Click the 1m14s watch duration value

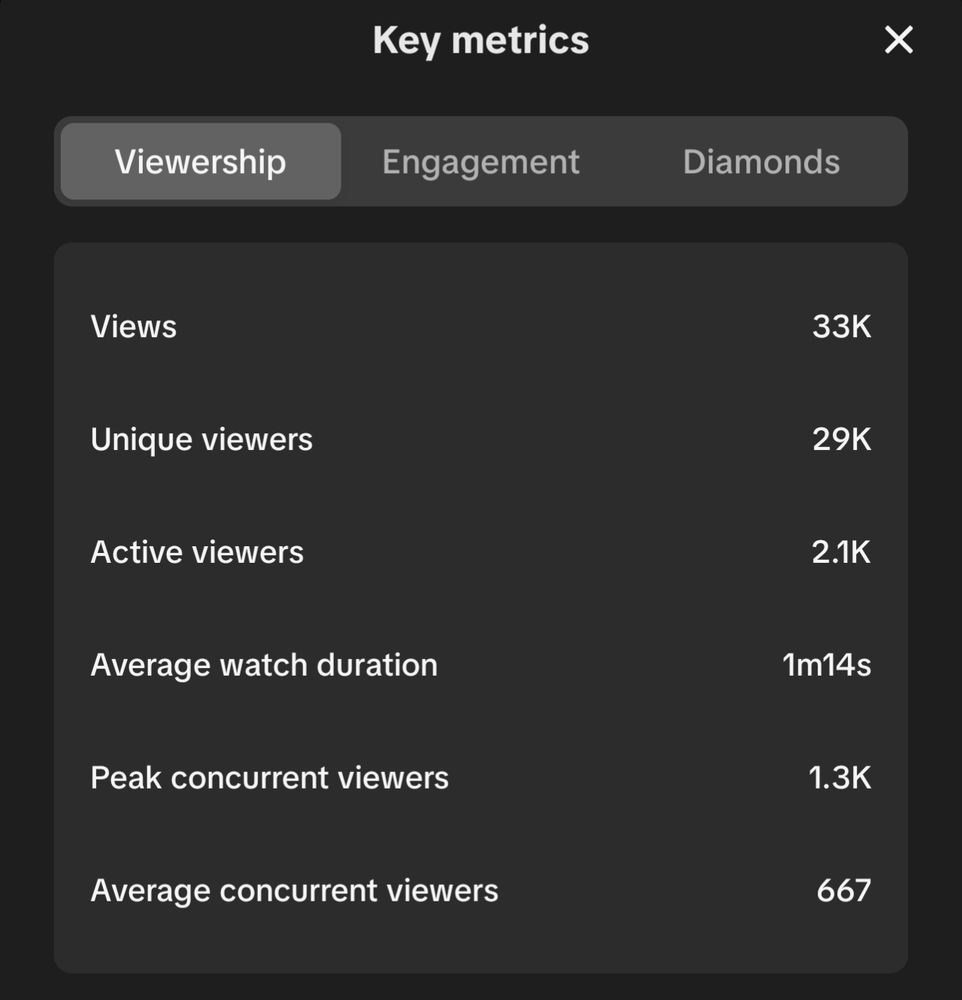(x=826, y=665)
